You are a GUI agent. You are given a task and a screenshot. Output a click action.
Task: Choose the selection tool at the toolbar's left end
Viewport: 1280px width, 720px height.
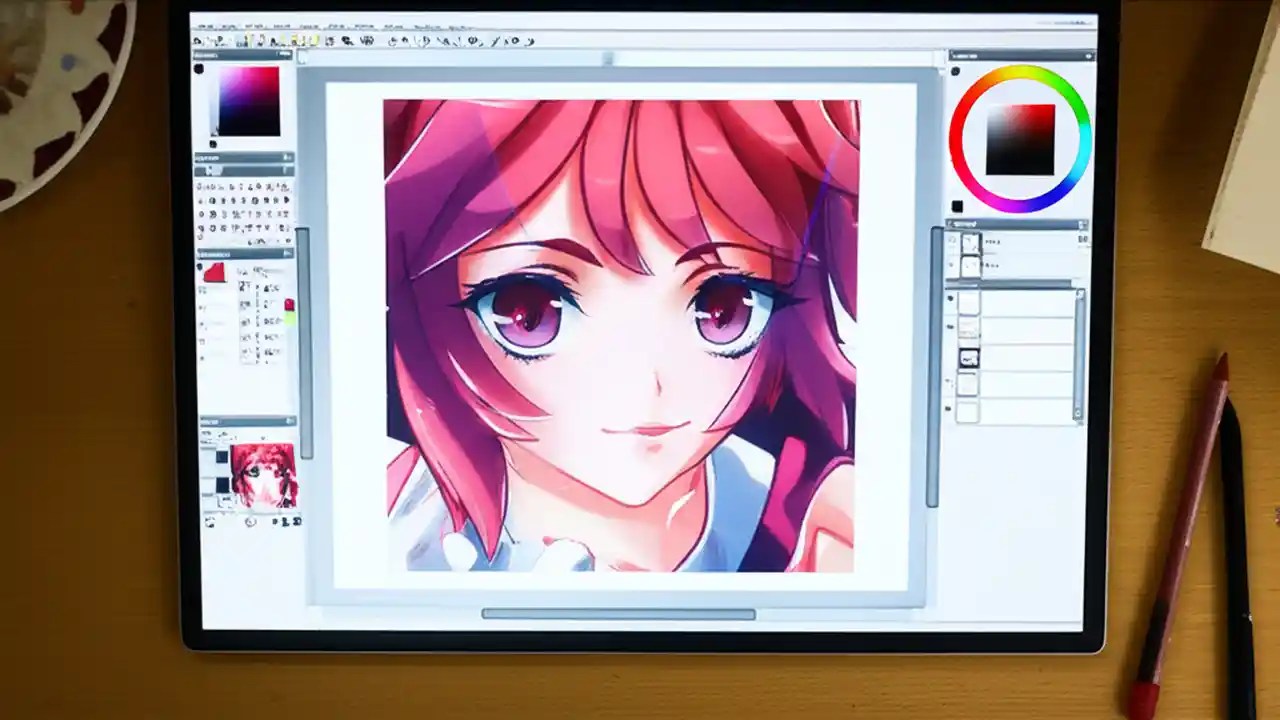click(x=200, y=42)
